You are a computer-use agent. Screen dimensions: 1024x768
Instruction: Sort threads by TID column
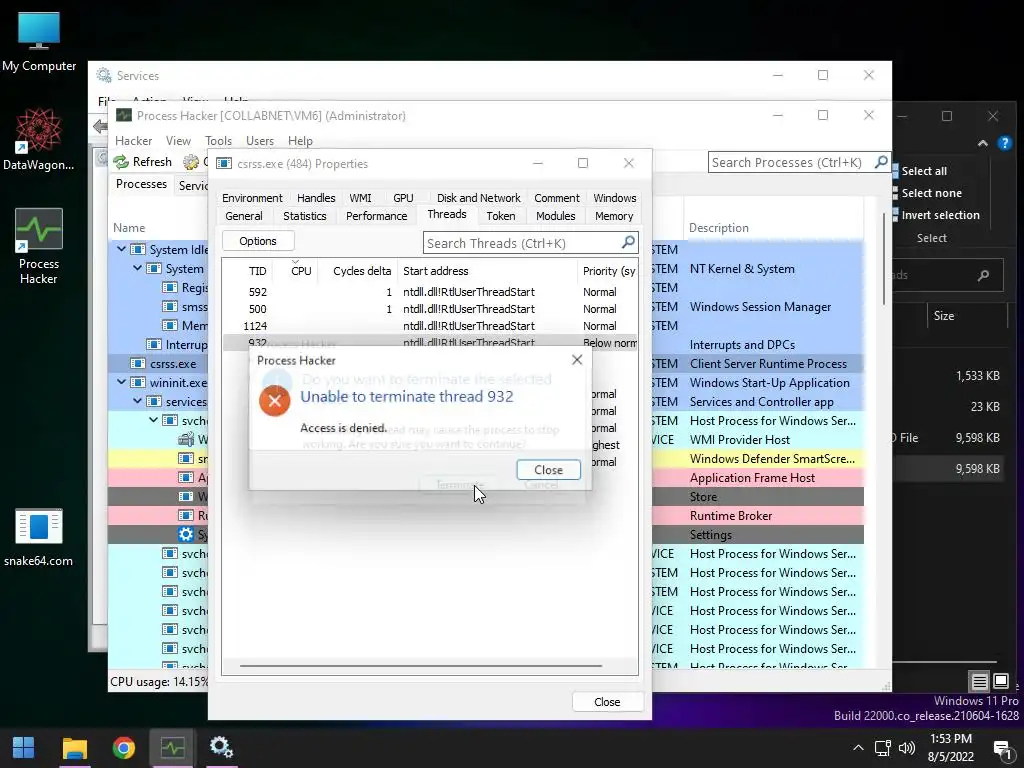pyautogui.click(x=257, y=271)
